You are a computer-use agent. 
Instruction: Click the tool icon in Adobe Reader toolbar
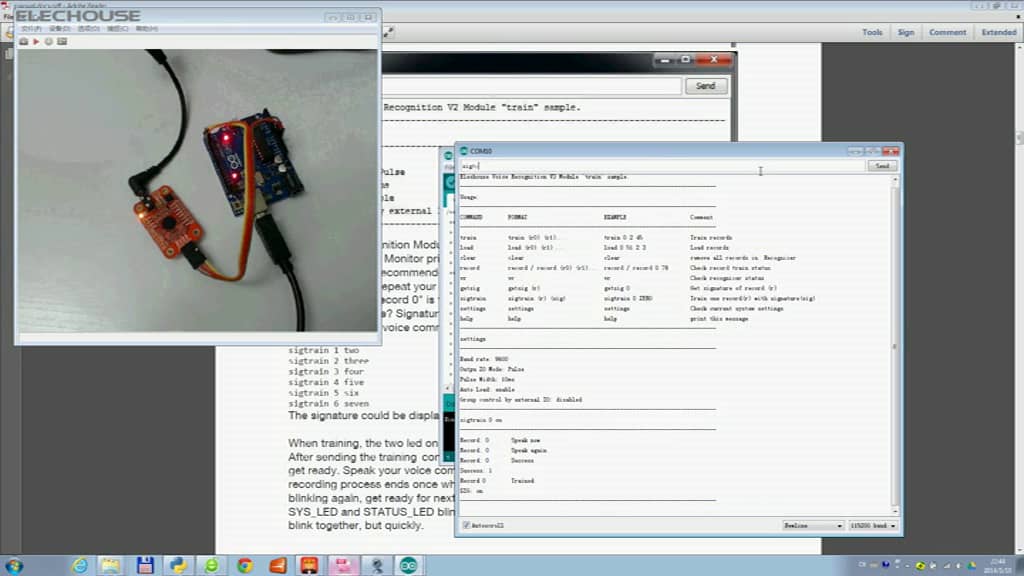(x=389, y=32)
